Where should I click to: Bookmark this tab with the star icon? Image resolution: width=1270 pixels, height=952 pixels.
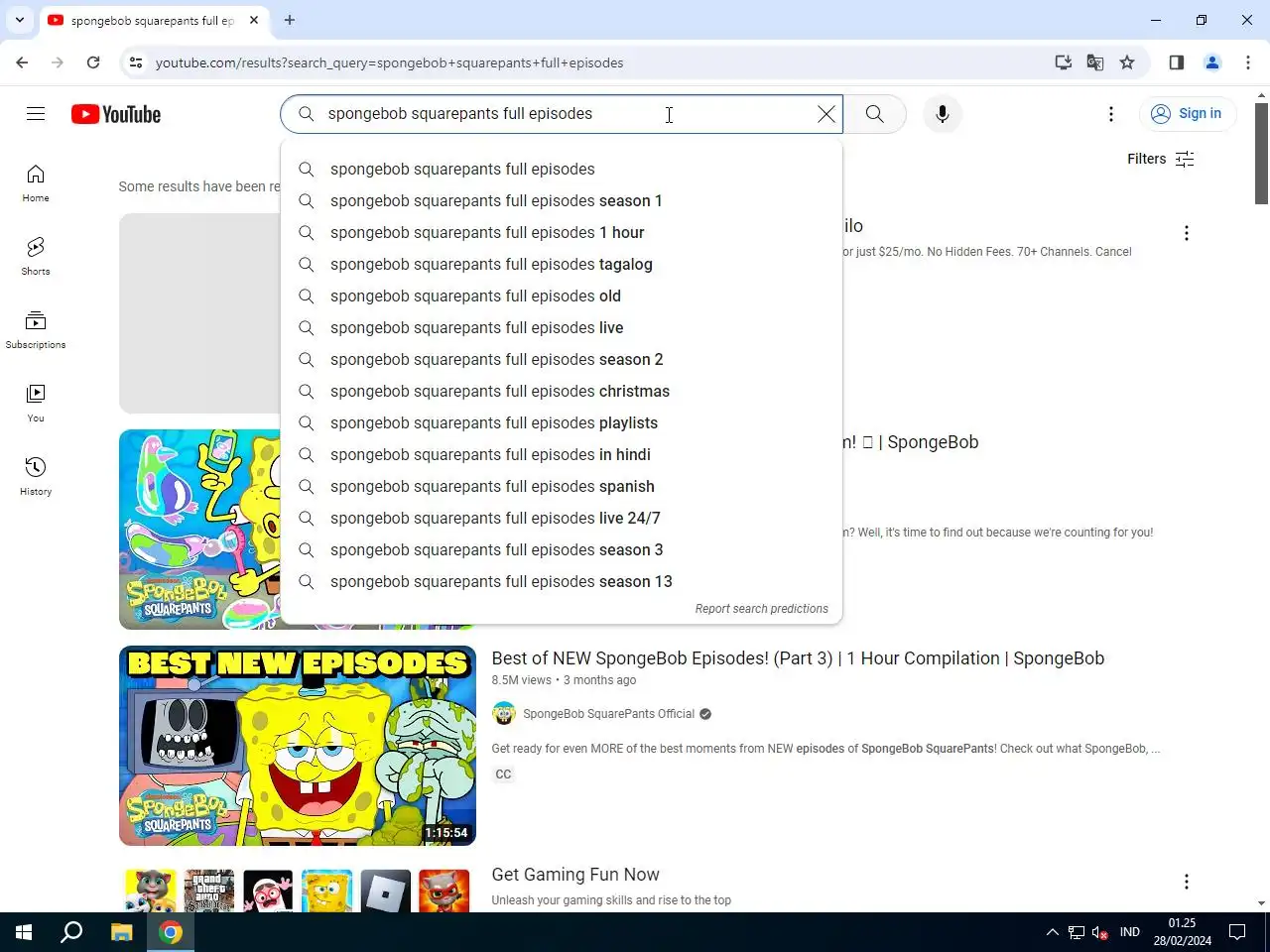pos(1127,62)
